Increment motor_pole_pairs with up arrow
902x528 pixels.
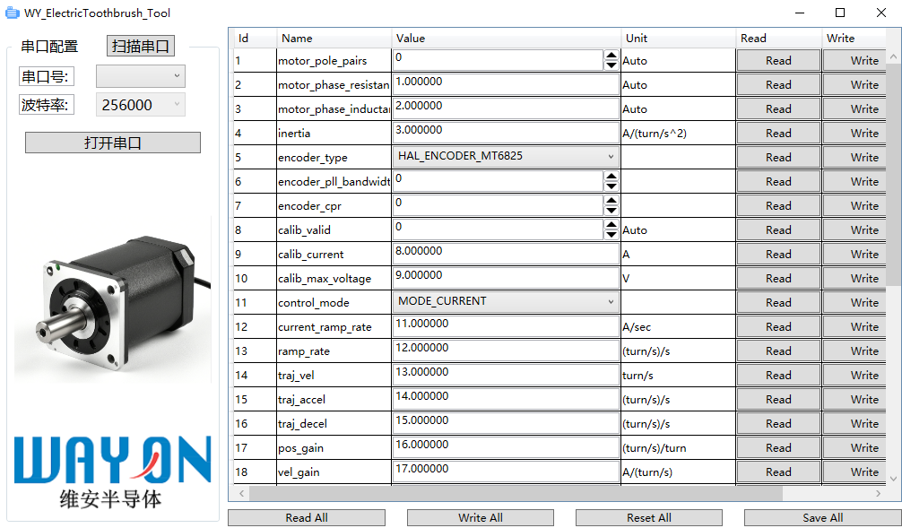click(x=611, y=56)
